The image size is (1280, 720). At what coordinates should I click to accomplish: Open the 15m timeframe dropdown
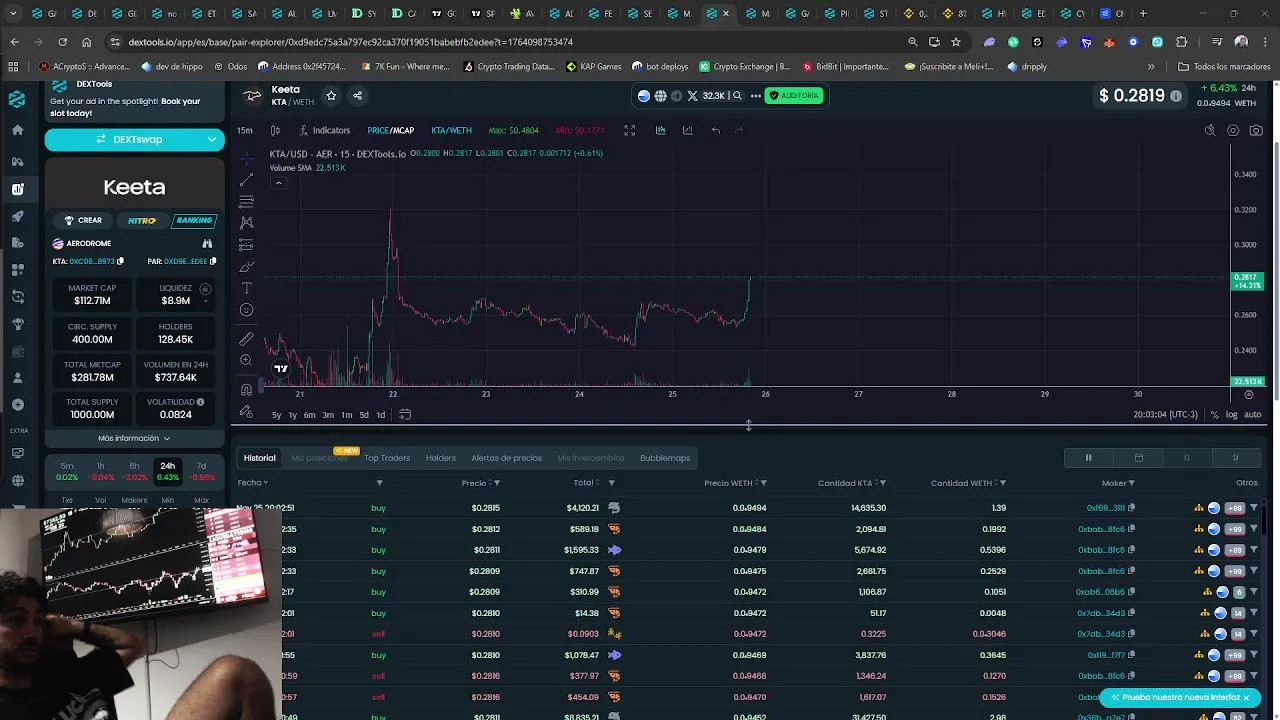(x=245, y=130)
